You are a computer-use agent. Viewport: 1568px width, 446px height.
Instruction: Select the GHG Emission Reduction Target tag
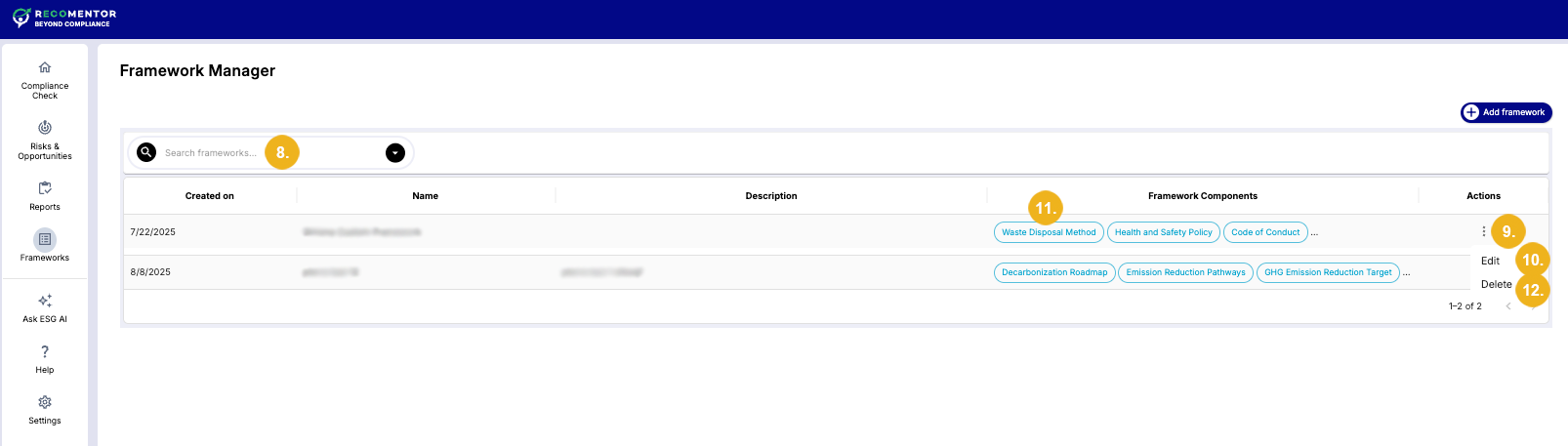pyautogui.click(x=1328, y=272)
